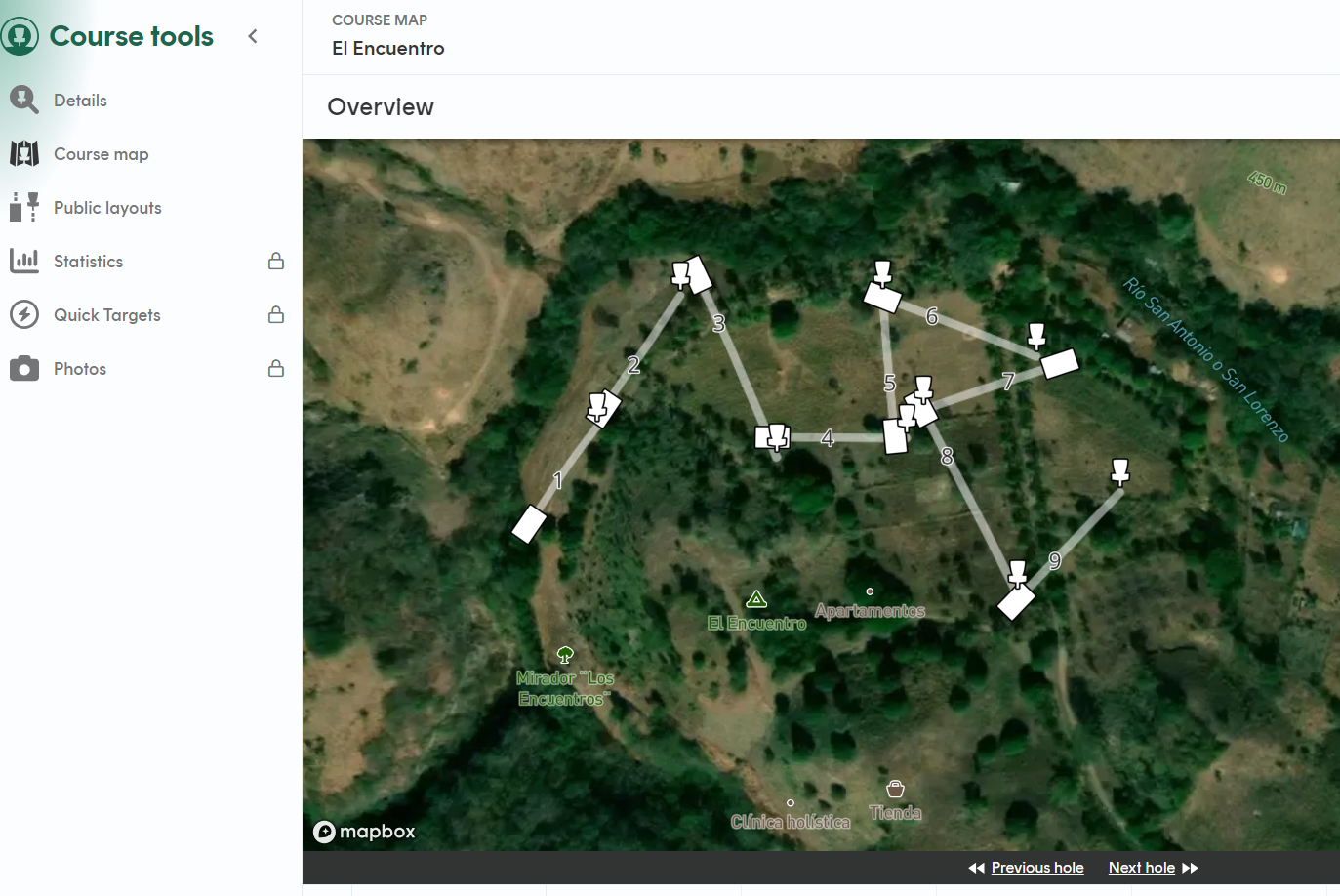Click the Statistics bar chart icon
1340x896 pixels.
(x=23, y=261)
